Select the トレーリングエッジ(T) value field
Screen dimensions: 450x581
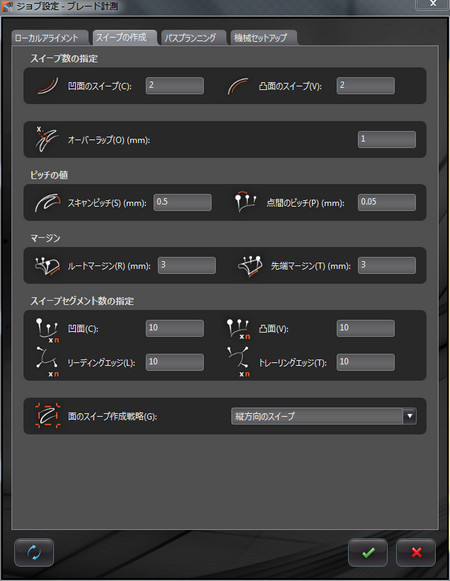point(365,362)
